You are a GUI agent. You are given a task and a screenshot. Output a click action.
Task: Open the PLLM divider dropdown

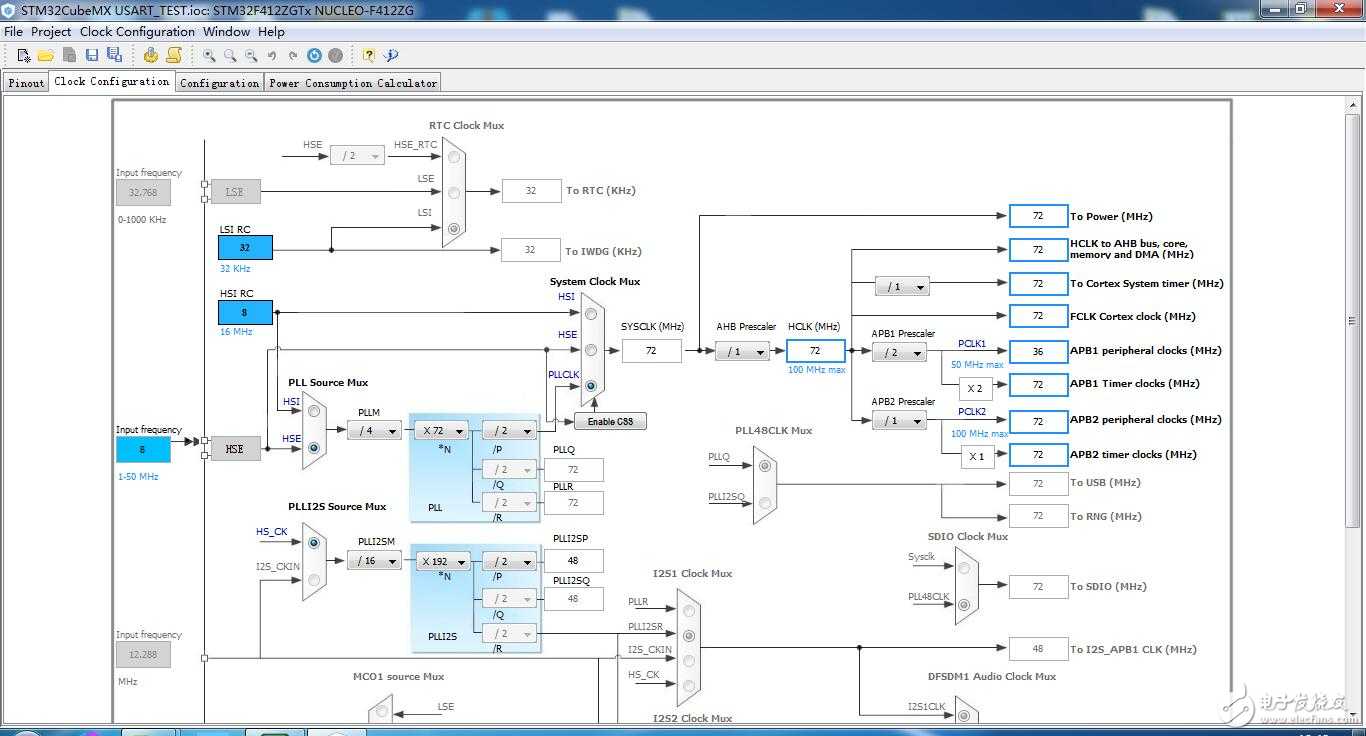(x=374, y=431)
